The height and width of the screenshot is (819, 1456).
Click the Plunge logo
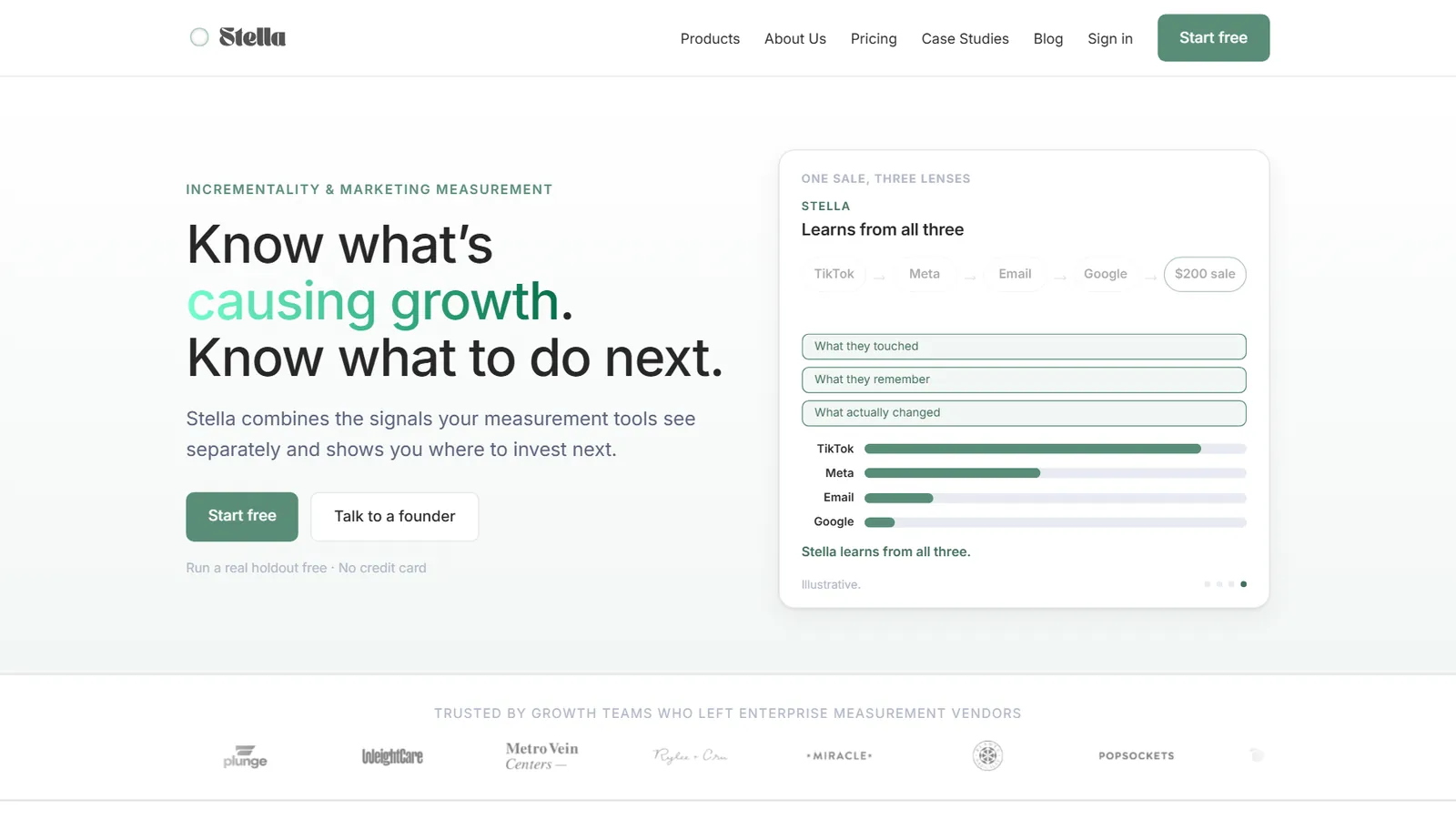[x=246, y=756]
